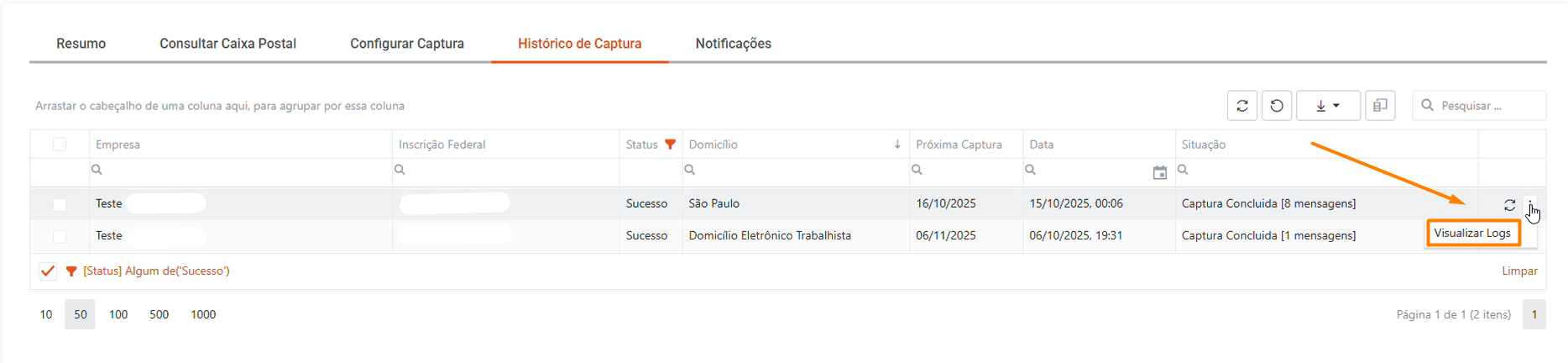Viewport: 1568px width, 363px height.
Task: Open the Situação filter search operator
Action: (1184, 170)
